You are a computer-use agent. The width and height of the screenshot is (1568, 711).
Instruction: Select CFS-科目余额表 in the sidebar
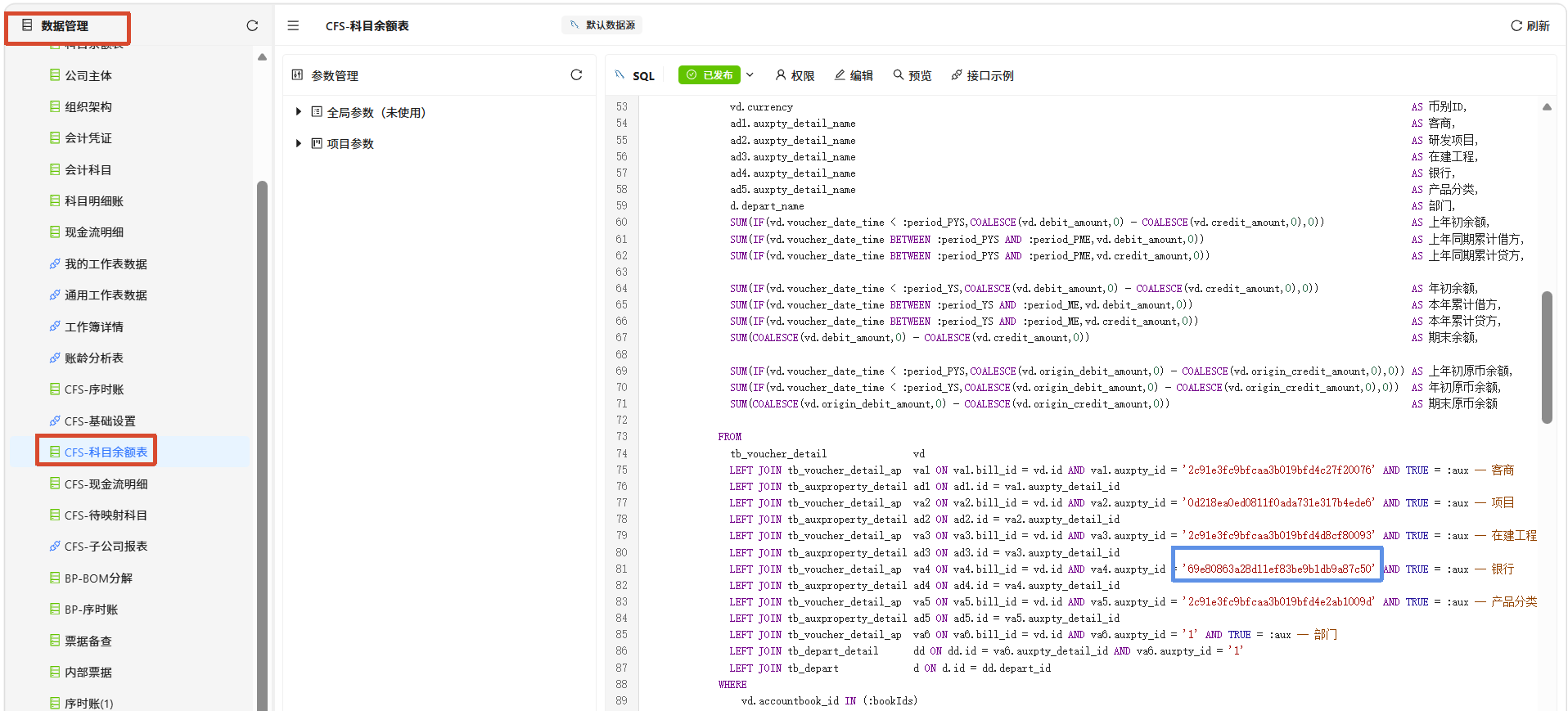point(106,452)
